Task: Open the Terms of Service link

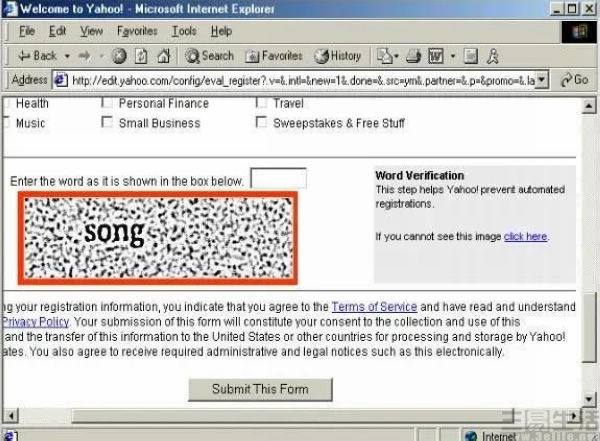Action: pyautogui.click(x=373, y=306)
